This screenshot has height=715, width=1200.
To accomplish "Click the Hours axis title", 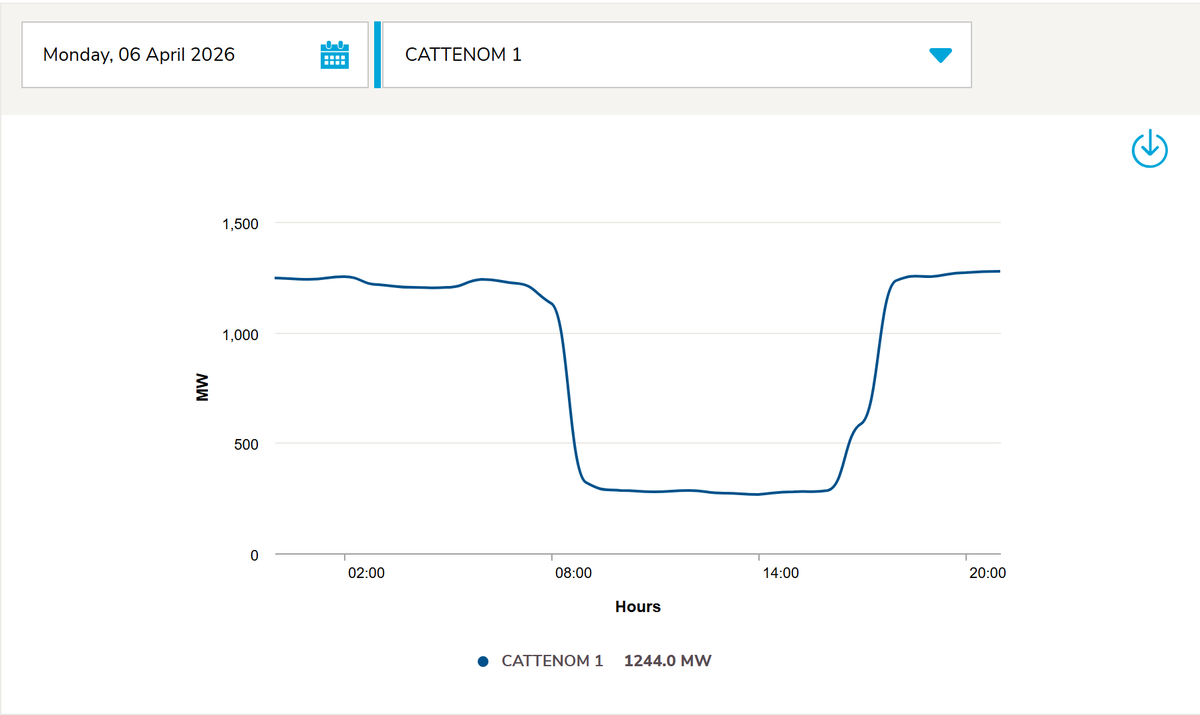I will tap(638, 606).
